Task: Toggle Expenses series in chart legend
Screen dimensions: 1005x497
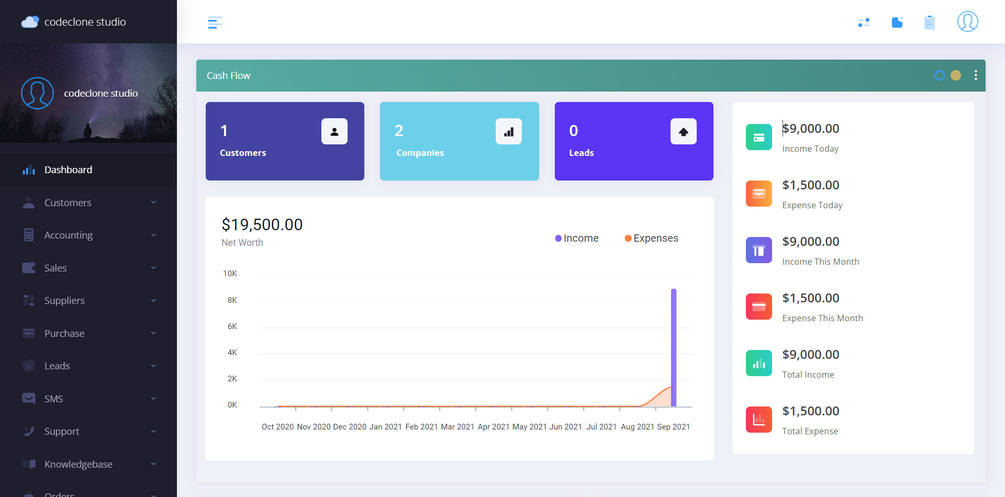Action: [x=651, y=239]
